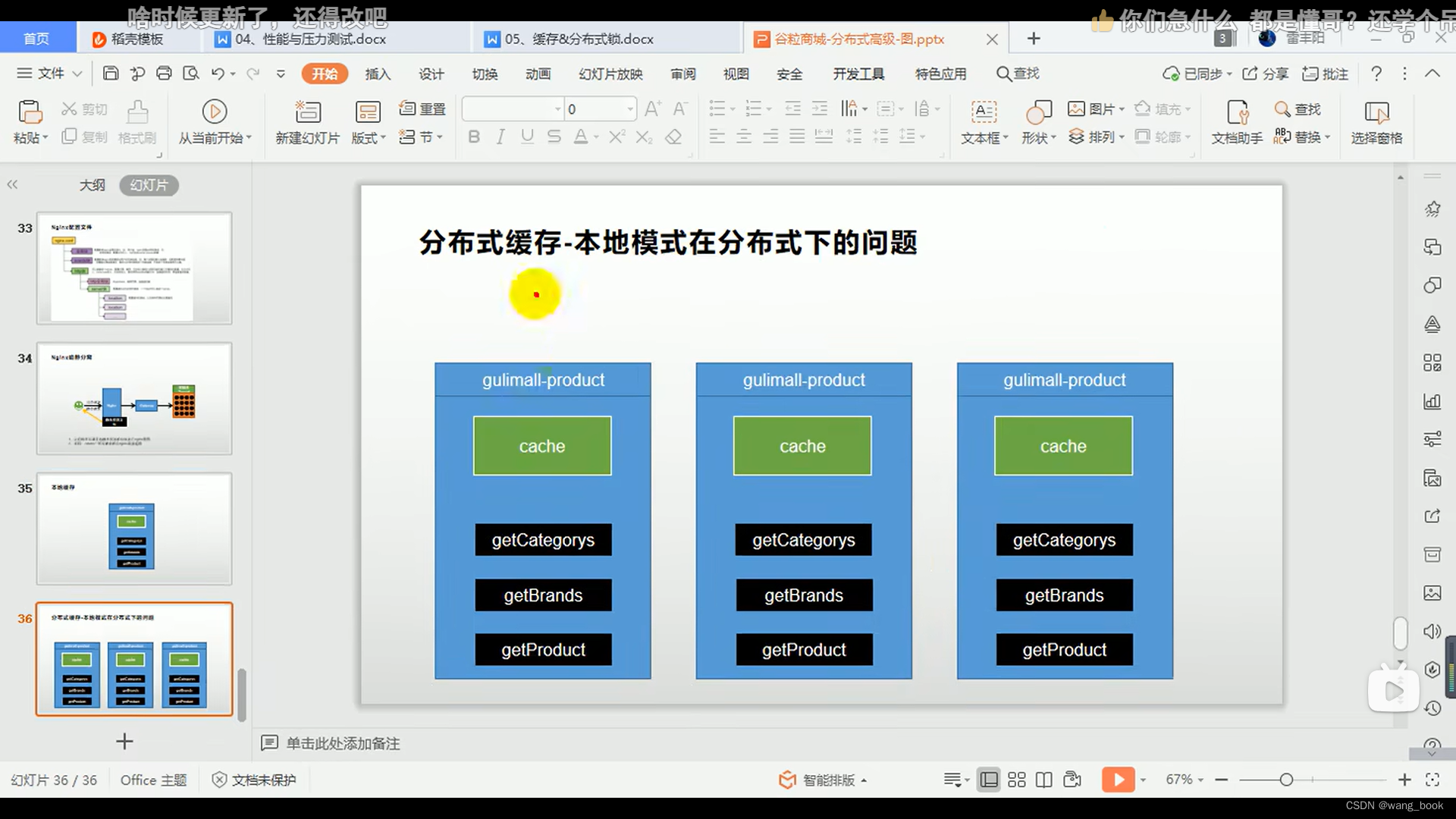Increase font size
1456x819 pixels.
tap(653, 108)
